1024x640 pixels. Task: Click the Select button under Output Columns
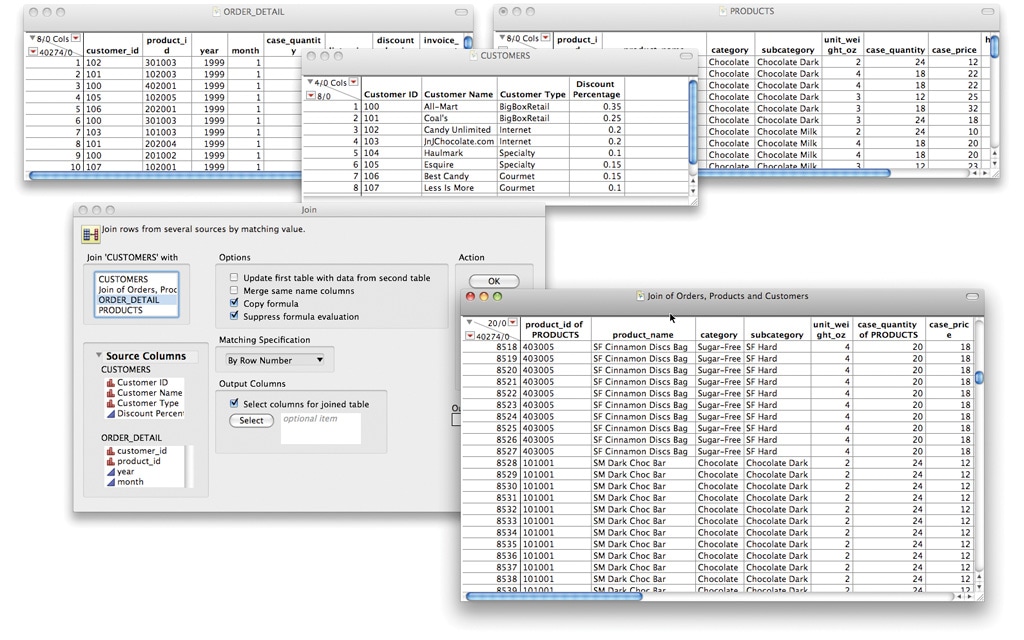(x=251, y=421)
